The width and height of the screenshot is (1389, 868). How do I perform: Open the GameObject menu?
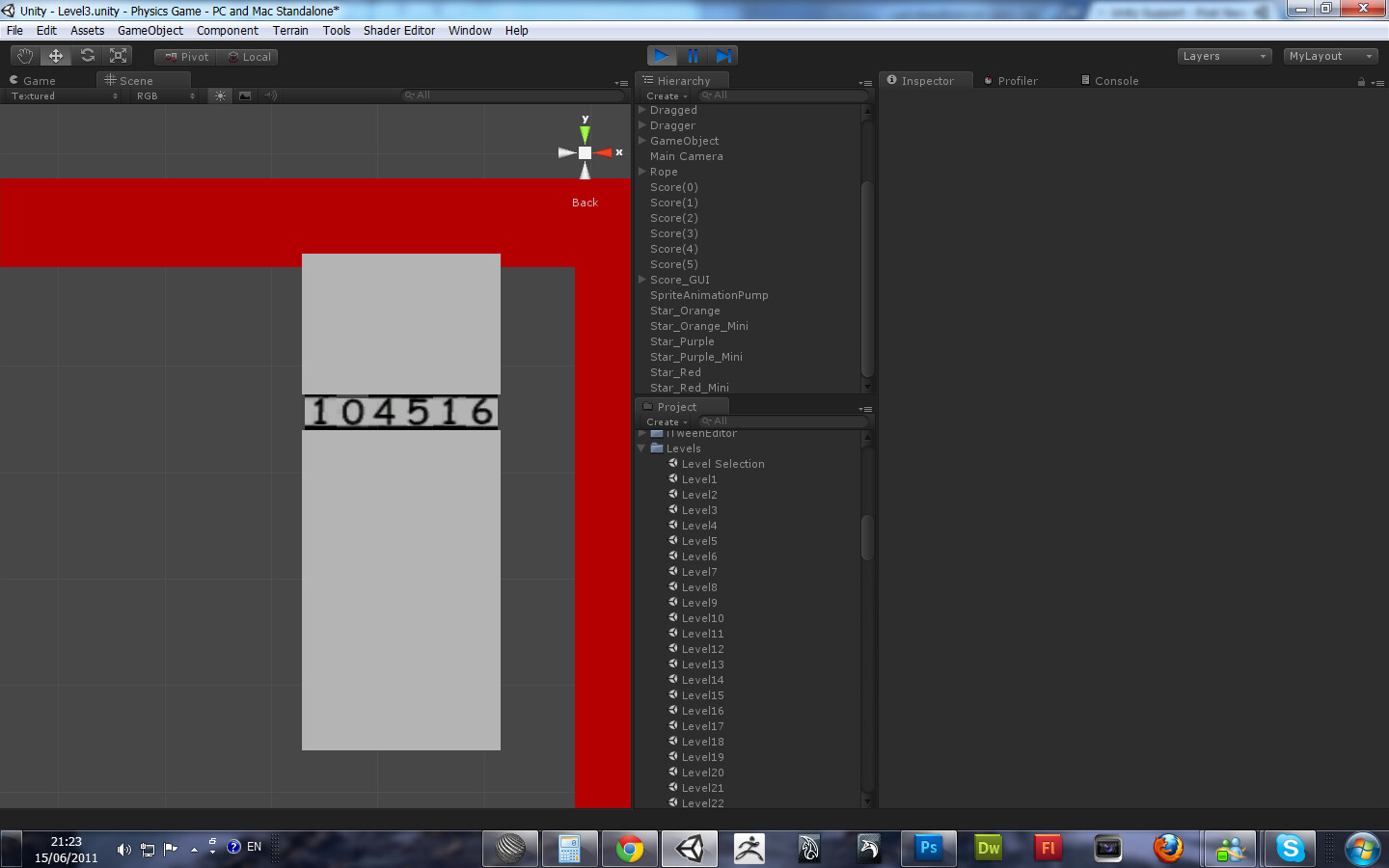150,30
